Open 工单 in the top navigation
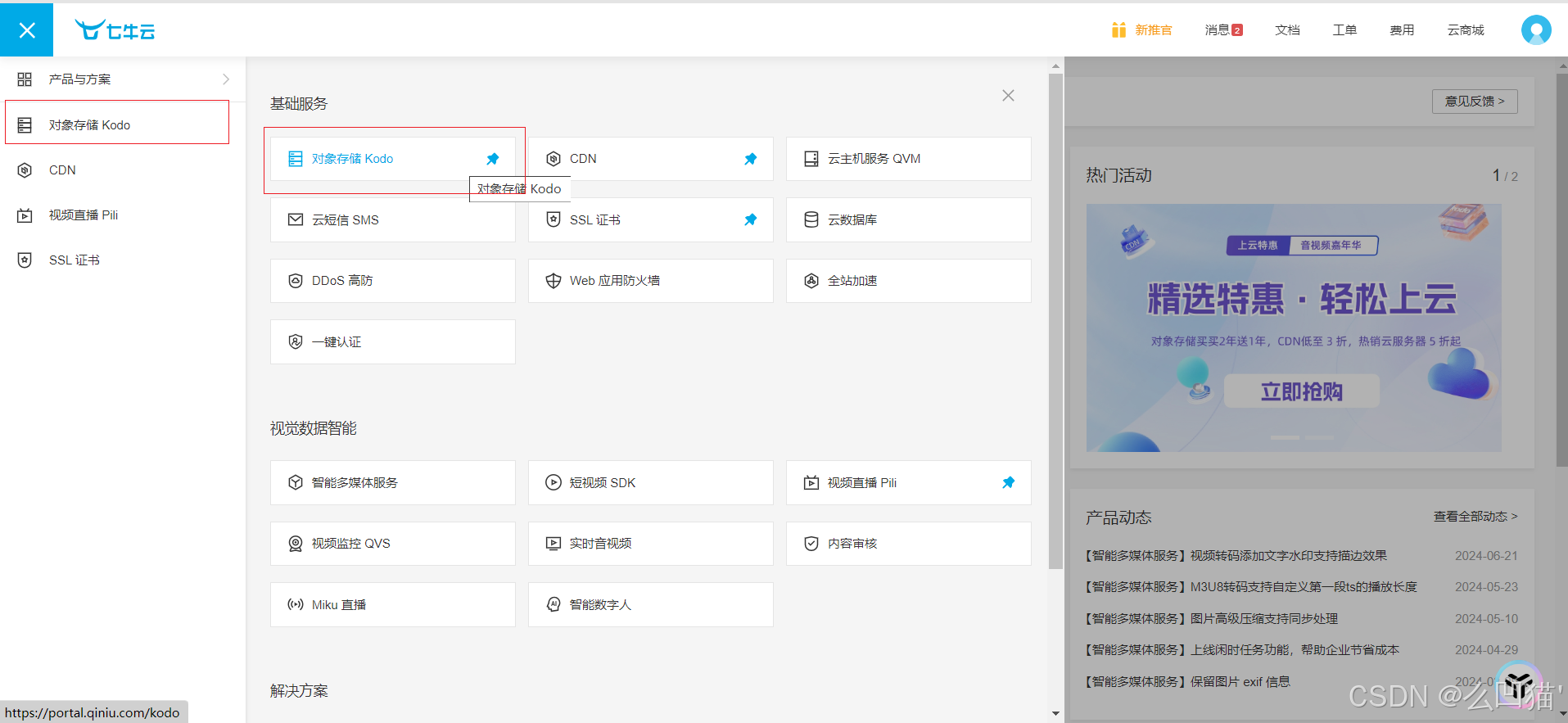Viewport: 1568px width, 723px height. pyautogui.click(x=1344, y=30)
